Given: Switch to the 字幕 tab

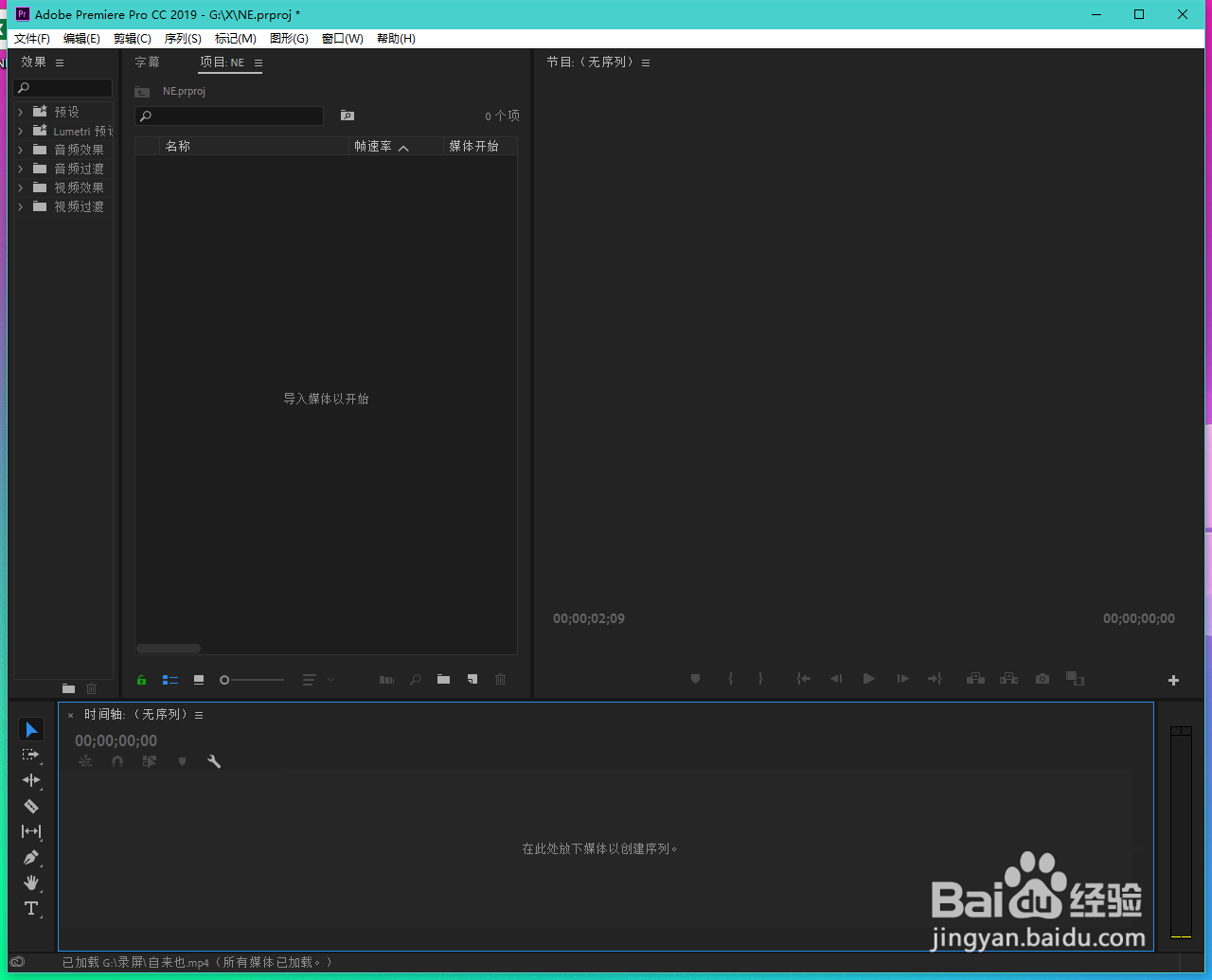Looking at the screenshot, I should [x=147, y=62].
